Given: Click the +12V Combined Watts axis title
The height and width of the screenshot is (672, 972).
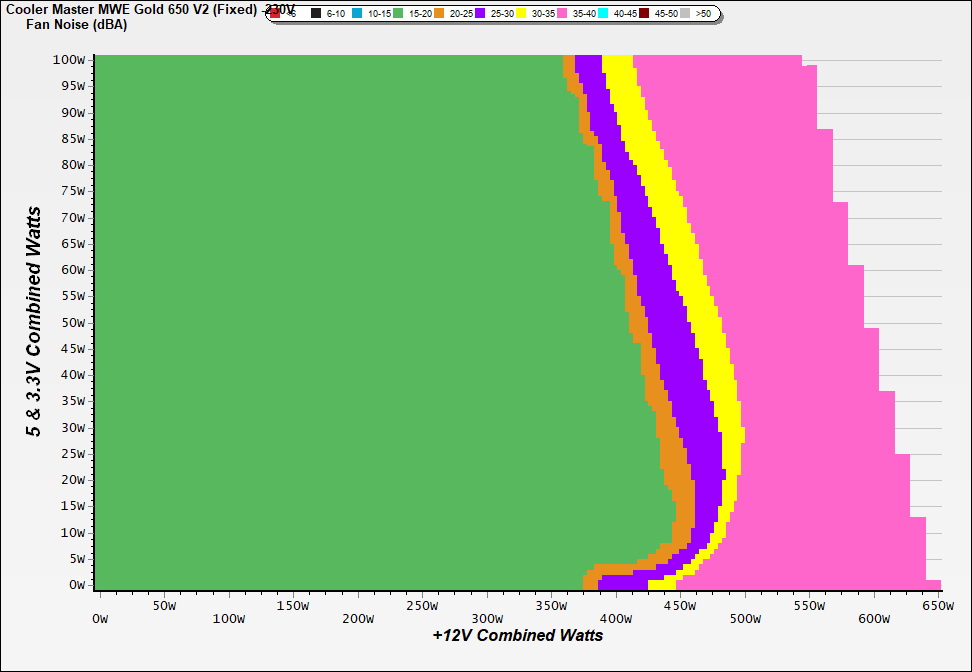Looking at the screenshot, I should (518, 635).
